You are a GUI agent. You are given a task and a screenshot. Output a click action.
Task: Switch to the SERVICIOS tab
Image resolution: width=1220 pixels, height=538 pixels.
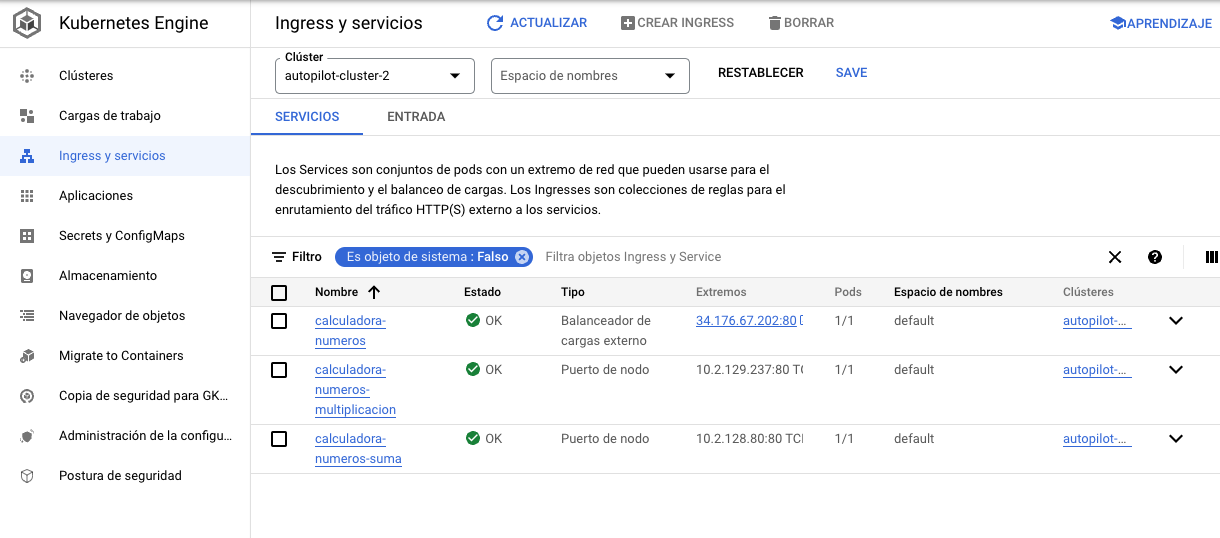click(x=307, y=117)
